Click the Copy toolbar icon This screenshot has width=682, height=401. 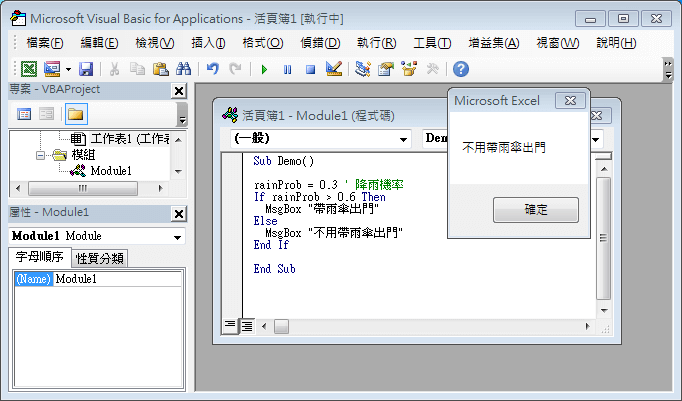[x=137, y=69]
